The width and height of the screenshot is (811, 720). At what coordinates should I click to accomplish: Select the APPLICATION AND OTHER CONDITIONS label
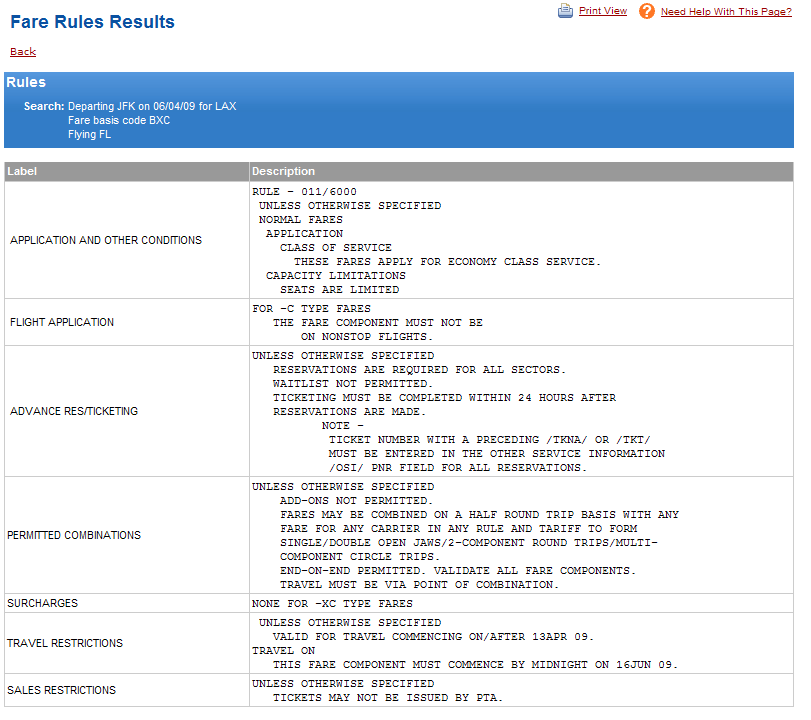coord(106,240)
